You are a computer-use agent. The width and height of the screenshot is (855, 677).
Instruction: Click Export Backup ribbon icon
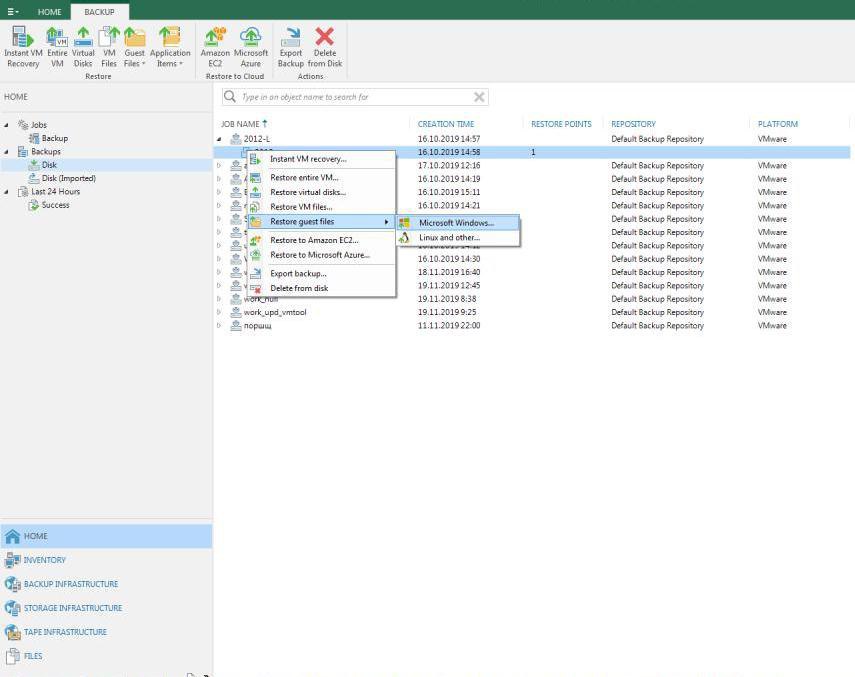[291, 47]
